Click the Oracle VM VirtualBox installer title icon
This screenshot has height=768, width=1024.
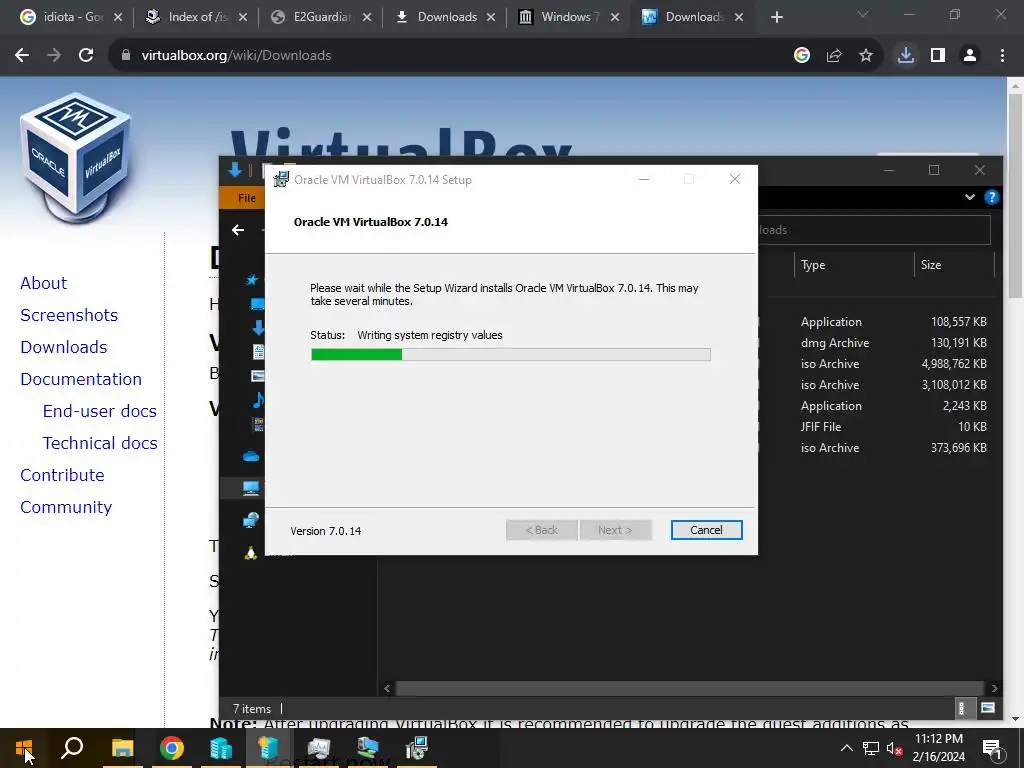point(281,180)
